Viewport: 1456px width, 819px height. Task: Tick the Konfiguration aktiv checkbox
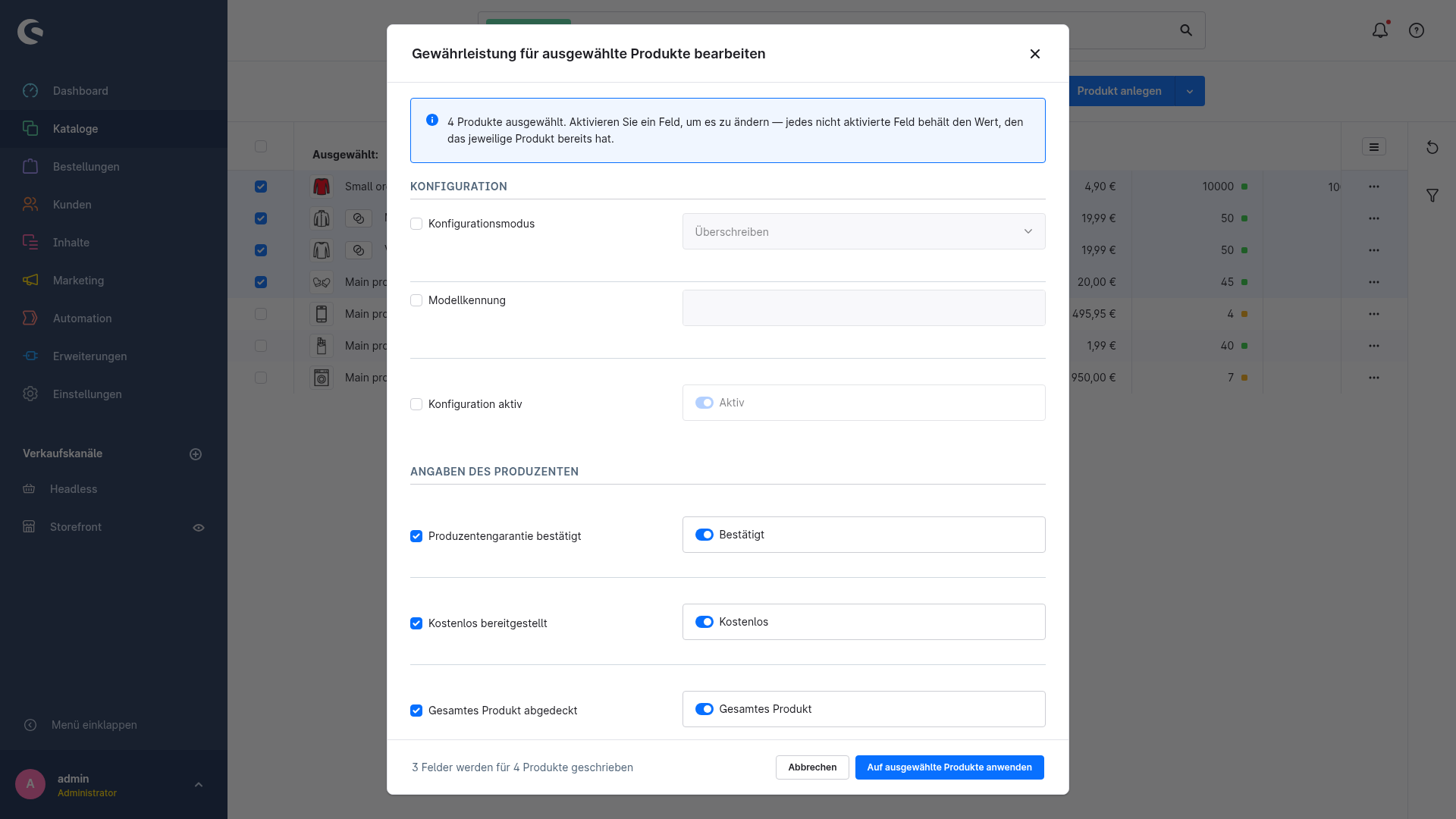coord(416,404)
